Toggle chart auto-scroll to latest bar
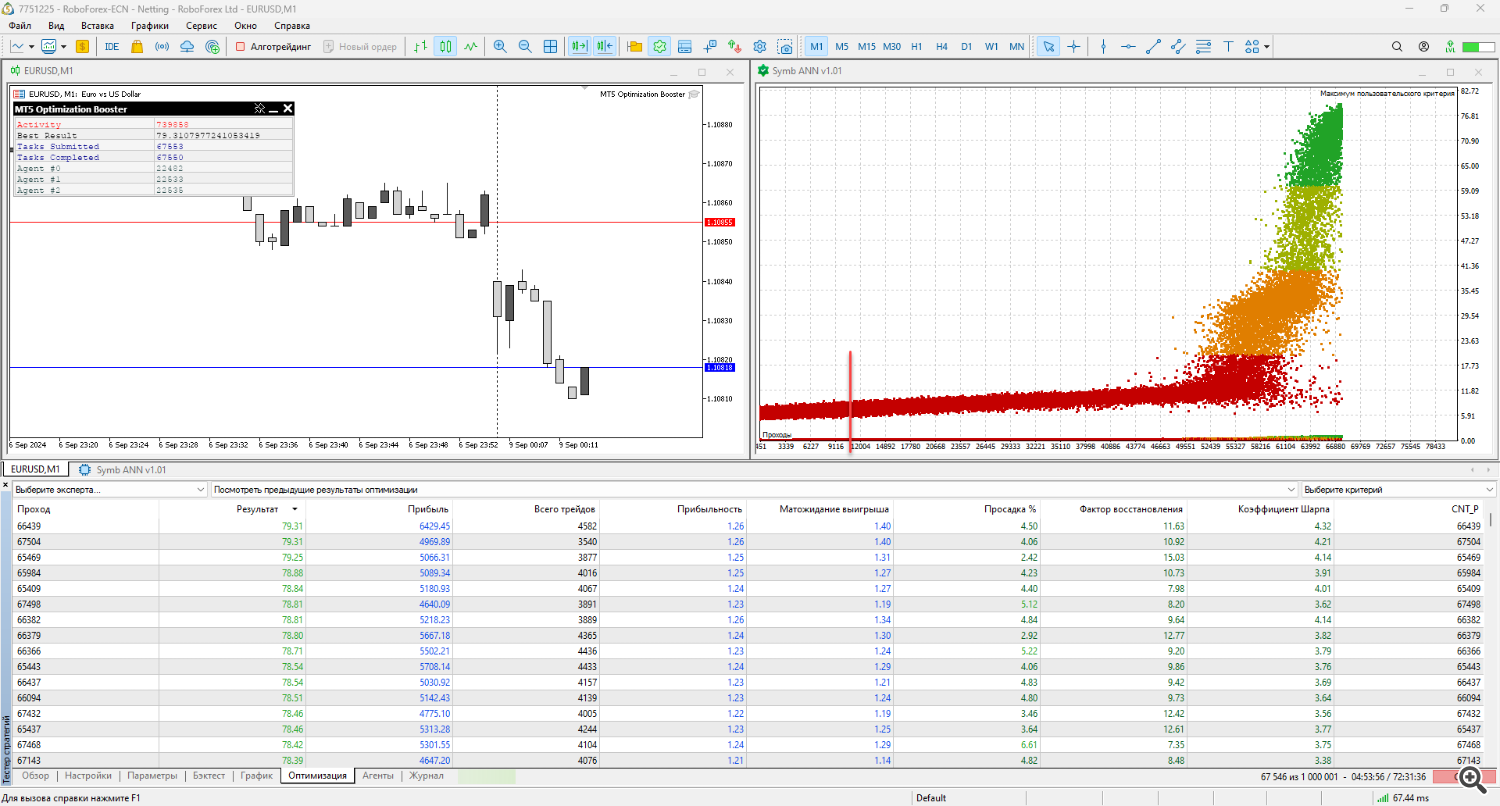 (579, 46)
